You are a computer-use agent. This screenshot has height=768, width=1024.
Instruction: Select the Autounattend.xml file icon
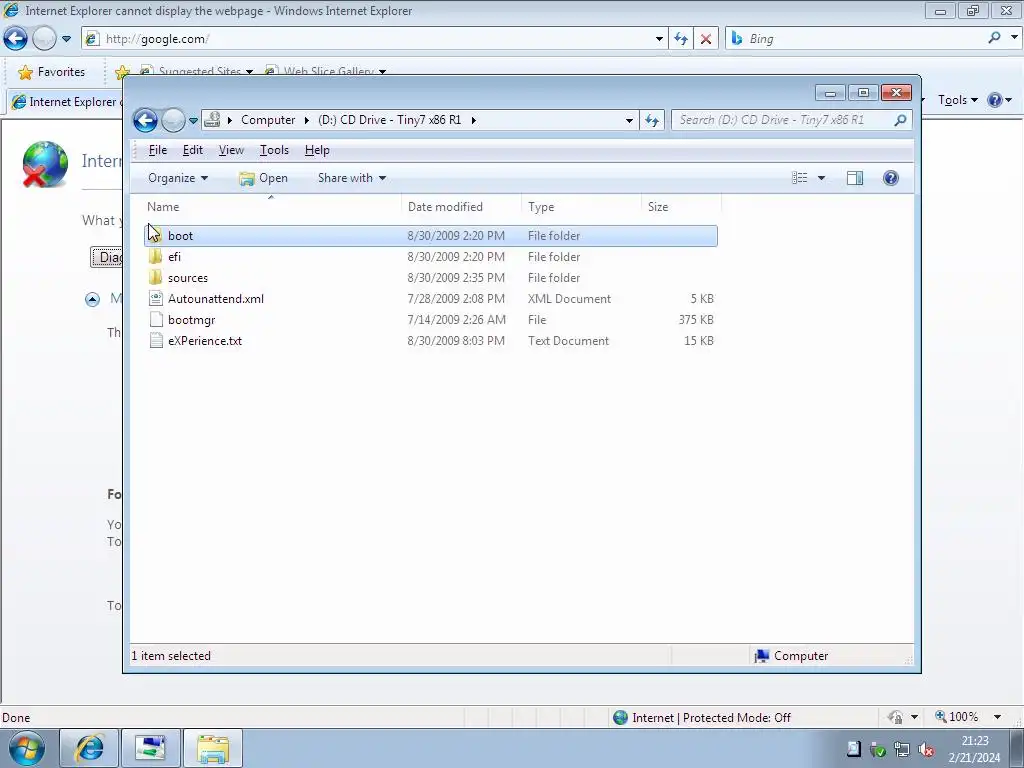click(x=155, y=298)
